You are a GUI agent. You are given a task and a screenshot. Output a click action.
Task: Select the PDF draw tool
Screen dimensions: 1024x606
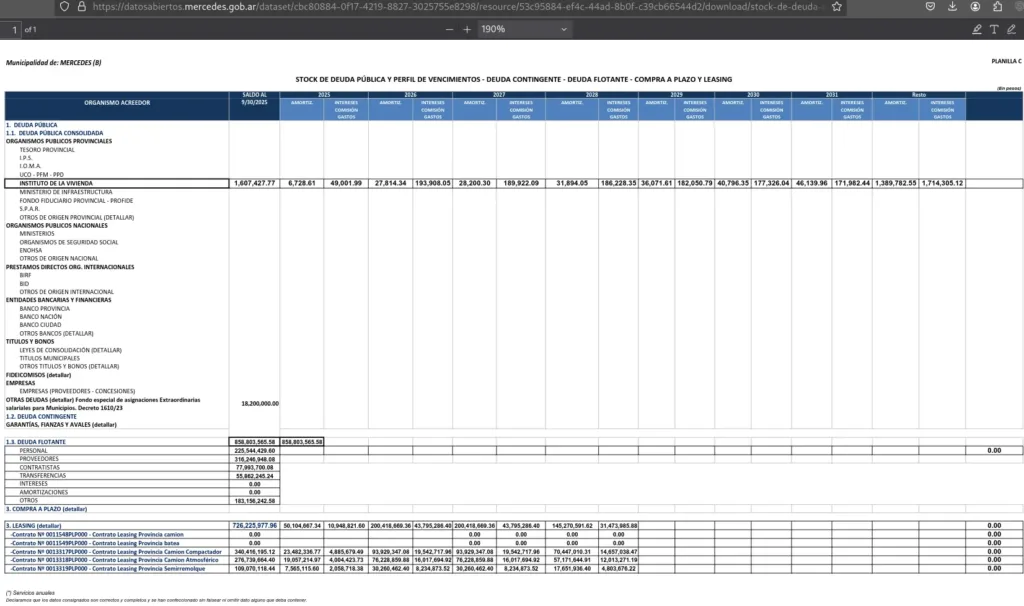(1012, 29)
